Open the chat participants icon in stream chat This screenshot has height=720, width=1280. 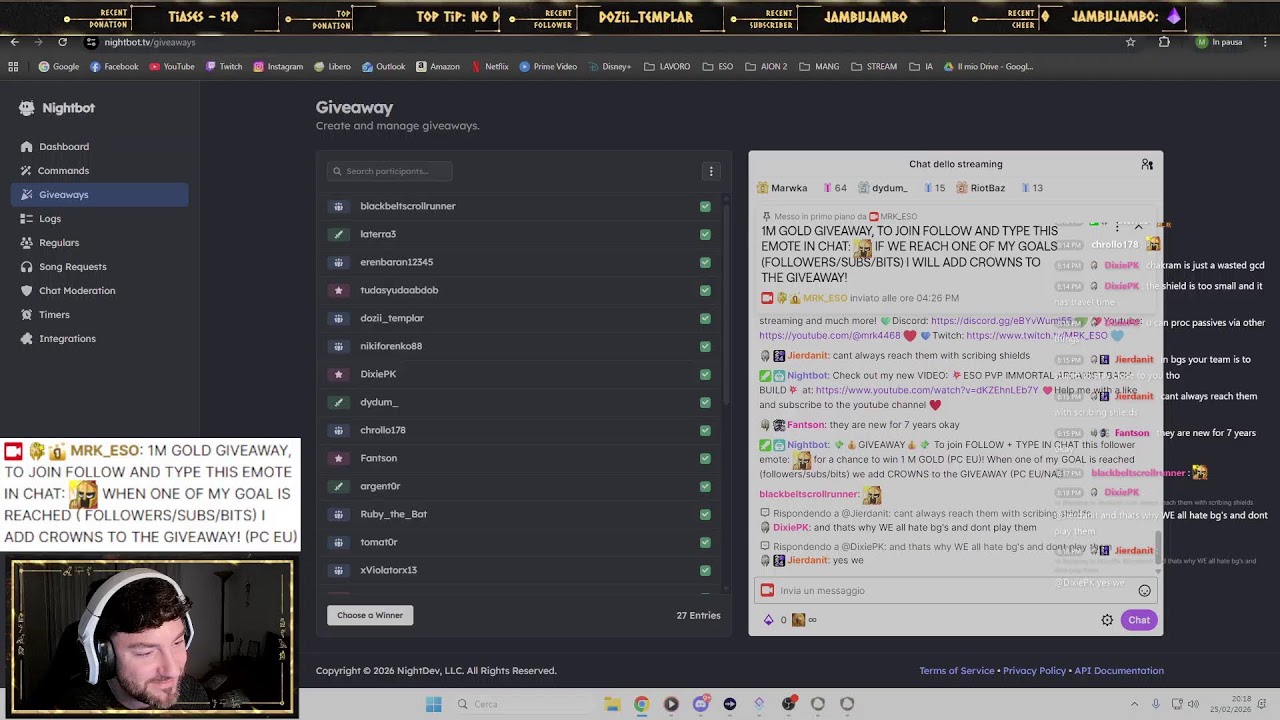coord(1147,164)
